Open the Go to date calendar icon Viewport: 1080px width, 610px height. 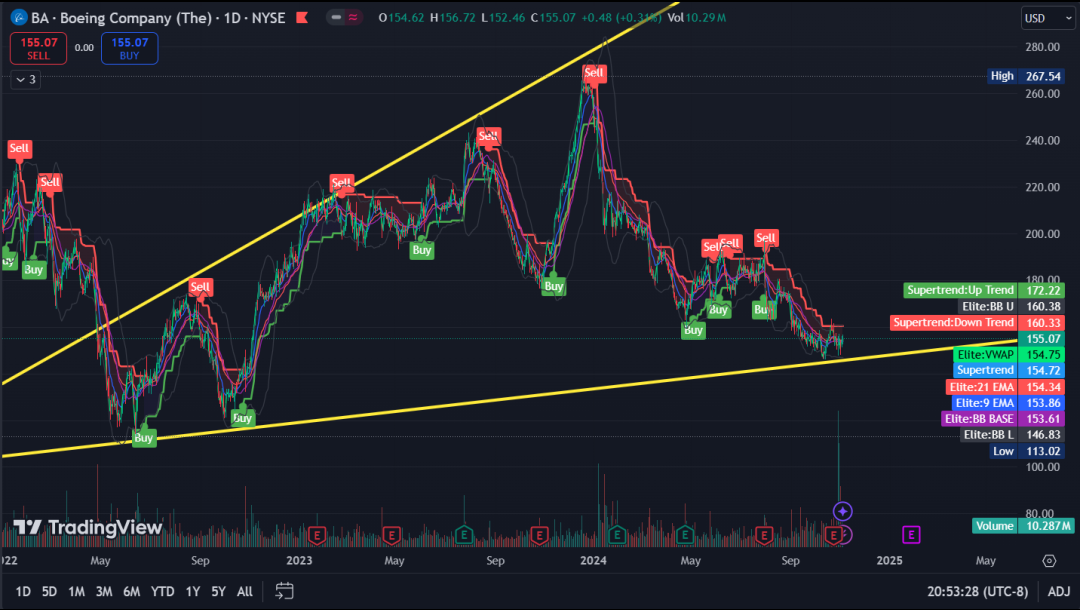[284, 591]
